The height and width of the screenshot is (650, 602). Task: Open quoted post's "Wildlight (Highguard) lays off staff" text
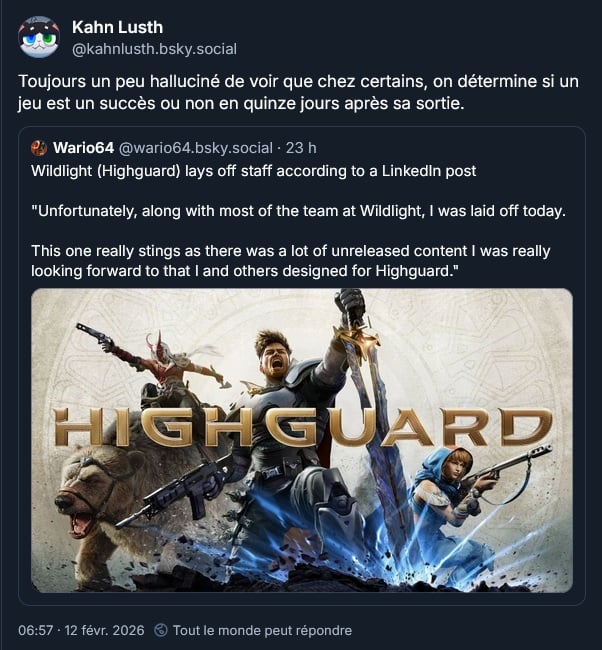click(254, 171)
